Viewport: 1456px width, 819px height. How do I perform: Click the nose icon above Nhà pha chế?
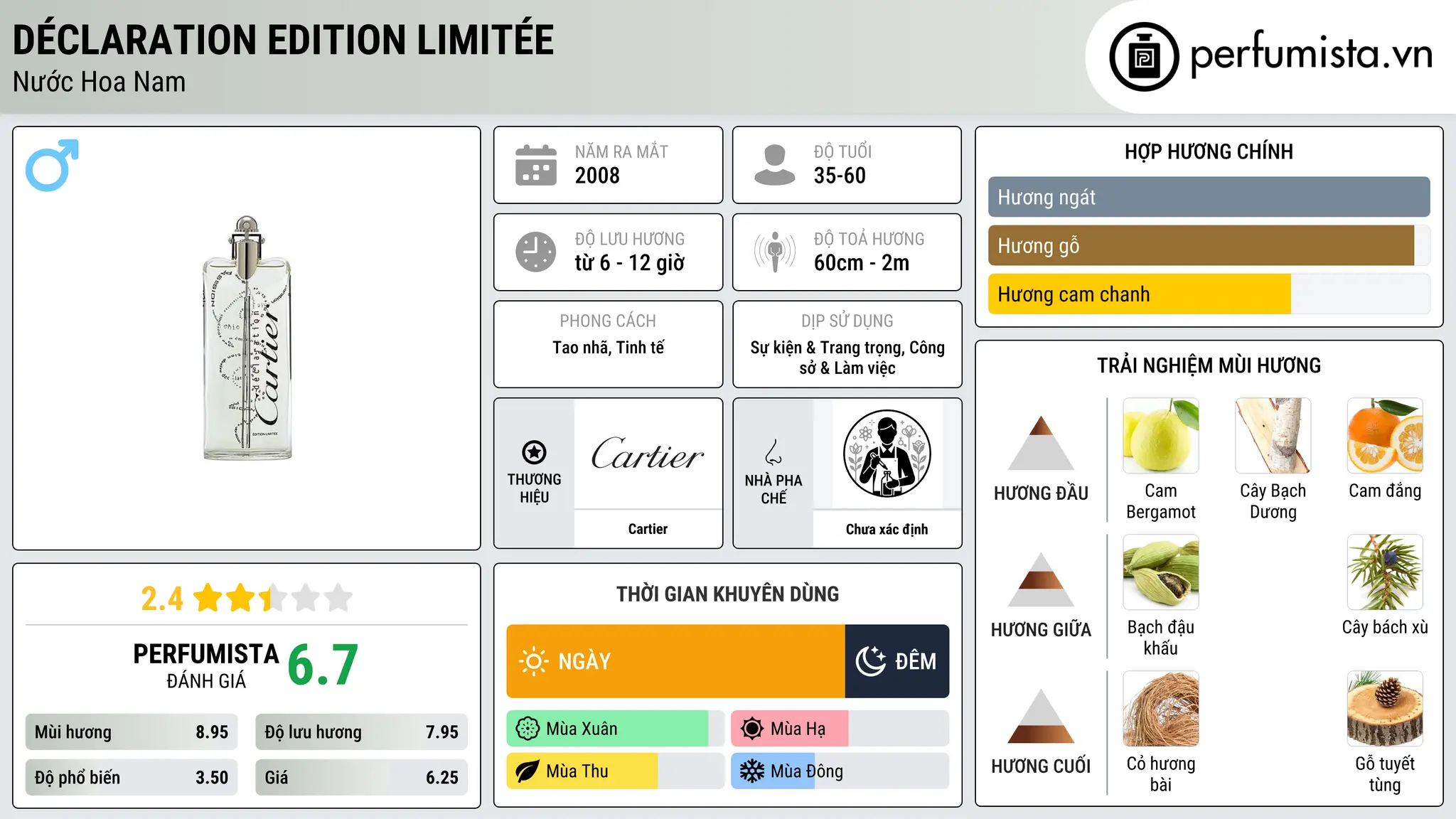[773, 452]
